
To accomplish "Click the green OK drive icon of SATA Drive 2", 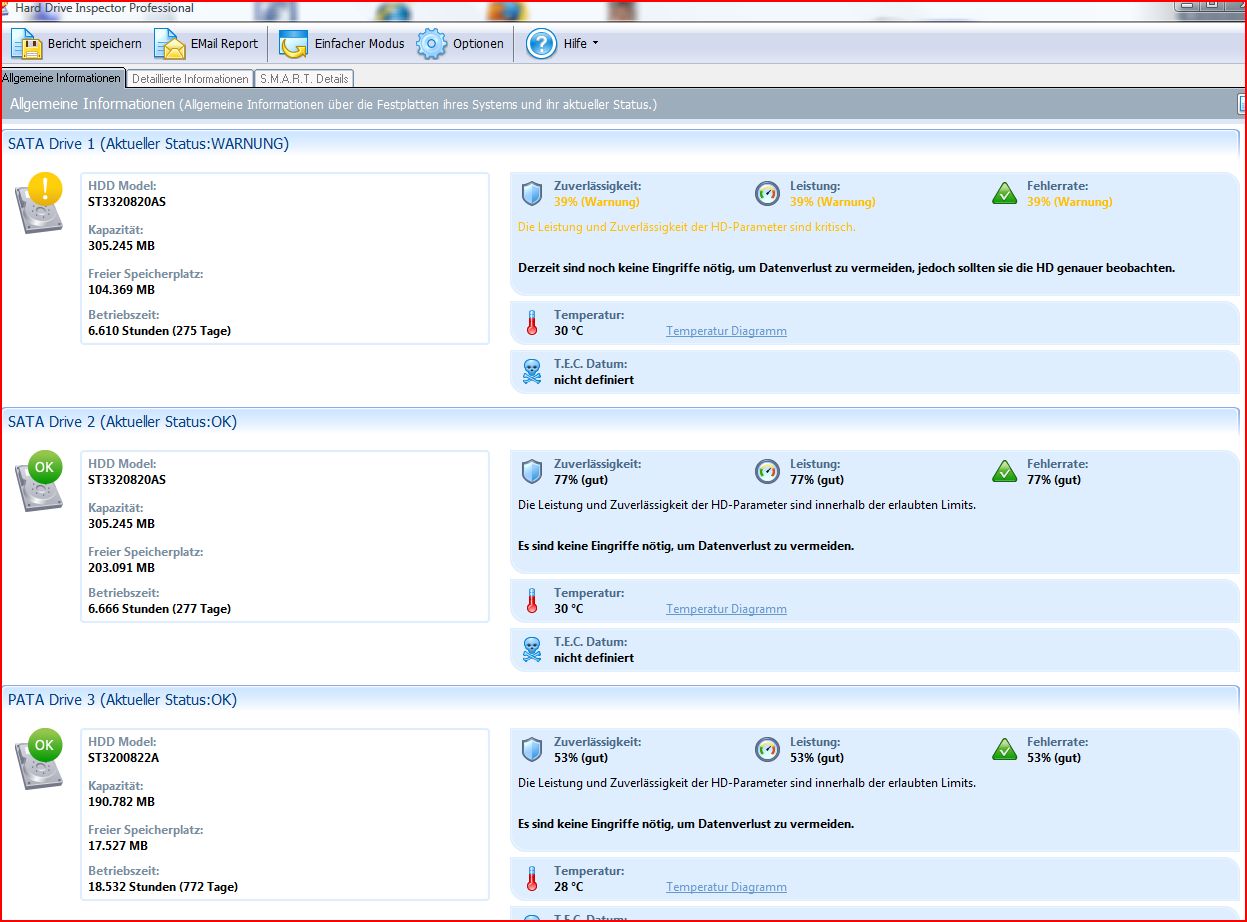I will coord(38,481).
